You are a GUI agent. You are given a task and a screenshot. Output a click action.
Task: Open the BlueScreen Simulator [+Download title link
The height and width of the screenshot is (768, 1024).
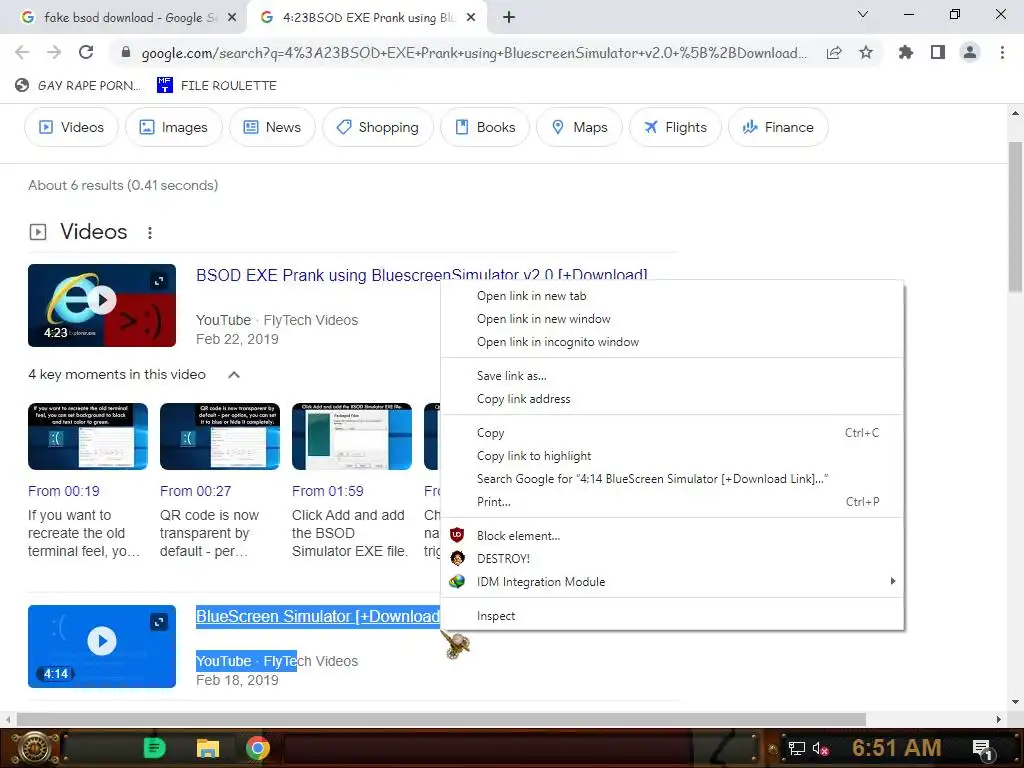coord(318,616)
